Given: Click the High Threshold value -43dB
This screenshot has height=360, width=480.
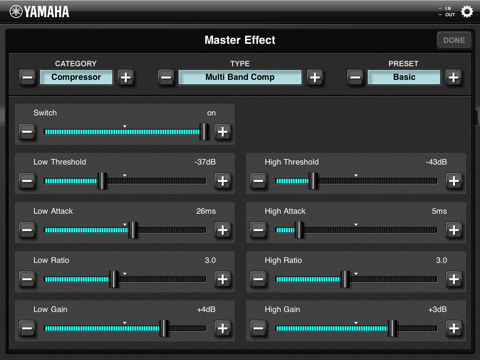Looking at the screenshot, I should (x=436, y=162).
